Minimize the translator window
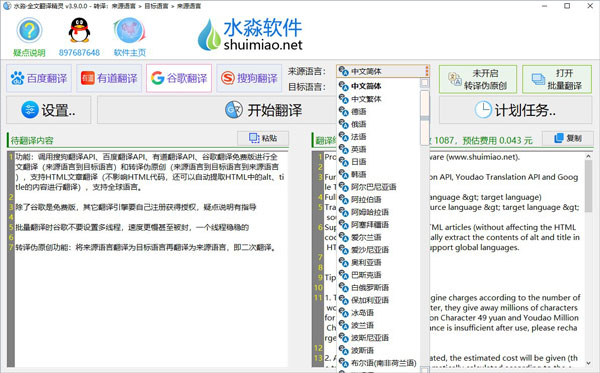 tap(545, 6)
